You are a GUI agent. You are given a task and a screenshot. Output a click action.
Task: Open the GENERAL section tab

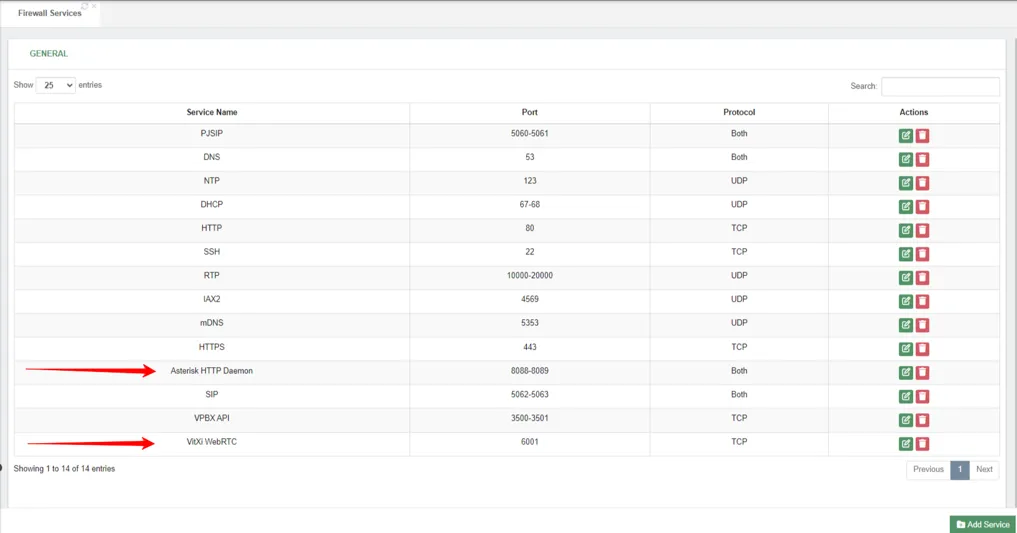[x=49, y=54]
